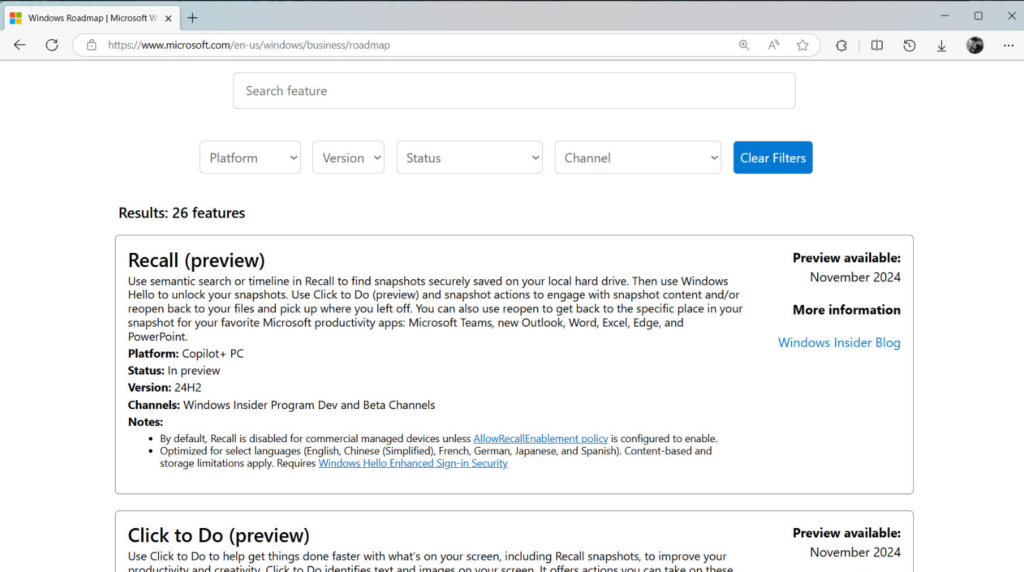Open Downloads icon

tap(941, 45)
